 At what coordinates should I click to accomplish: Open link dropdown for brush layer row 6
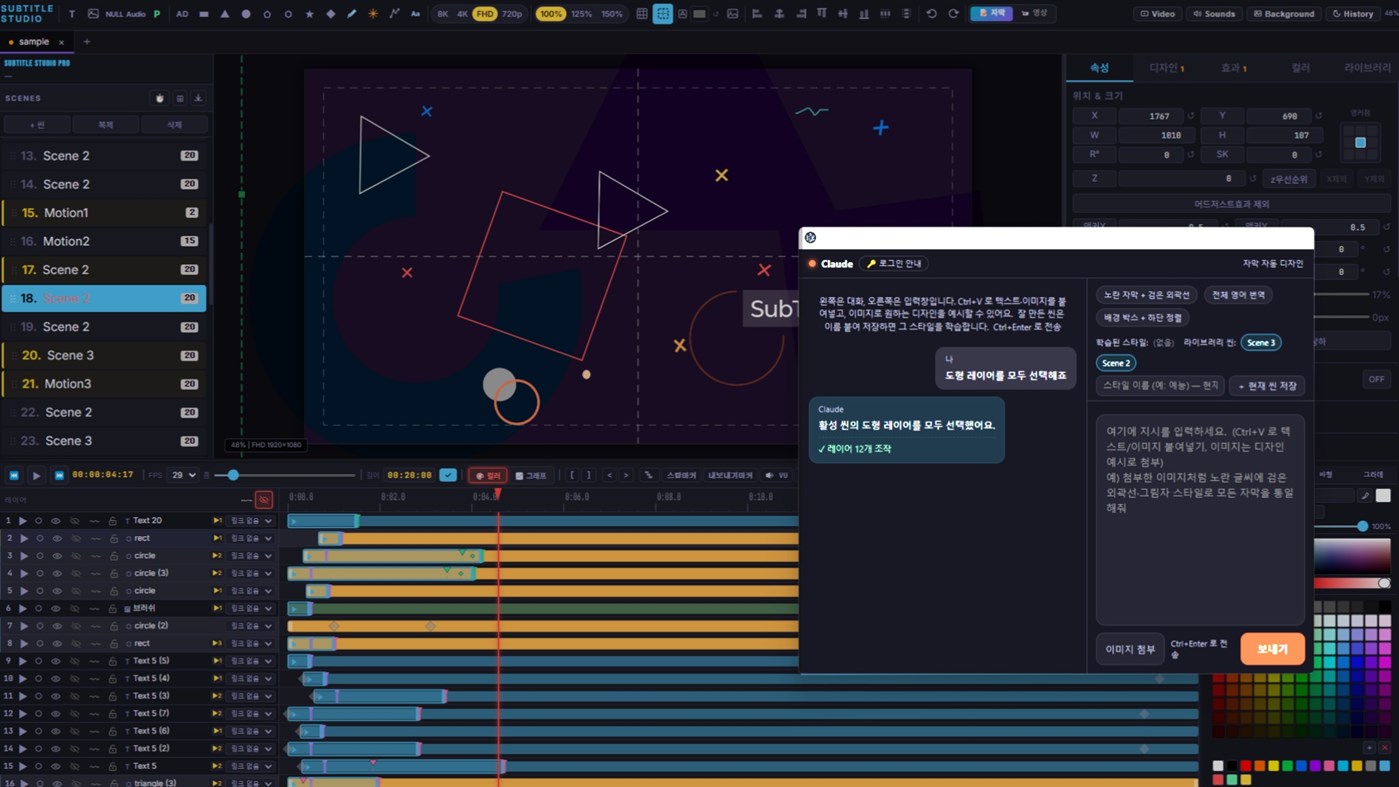(x=251, y=608)
